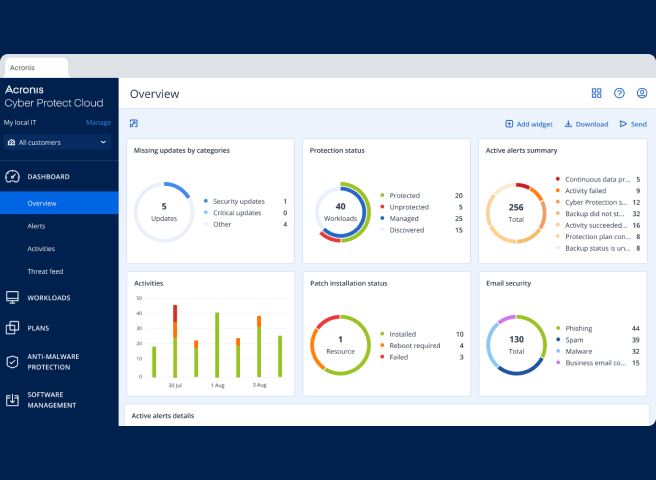Click the 1 Aug bar in Activities chart
This screenshot has height=480, width=656.
217,345
